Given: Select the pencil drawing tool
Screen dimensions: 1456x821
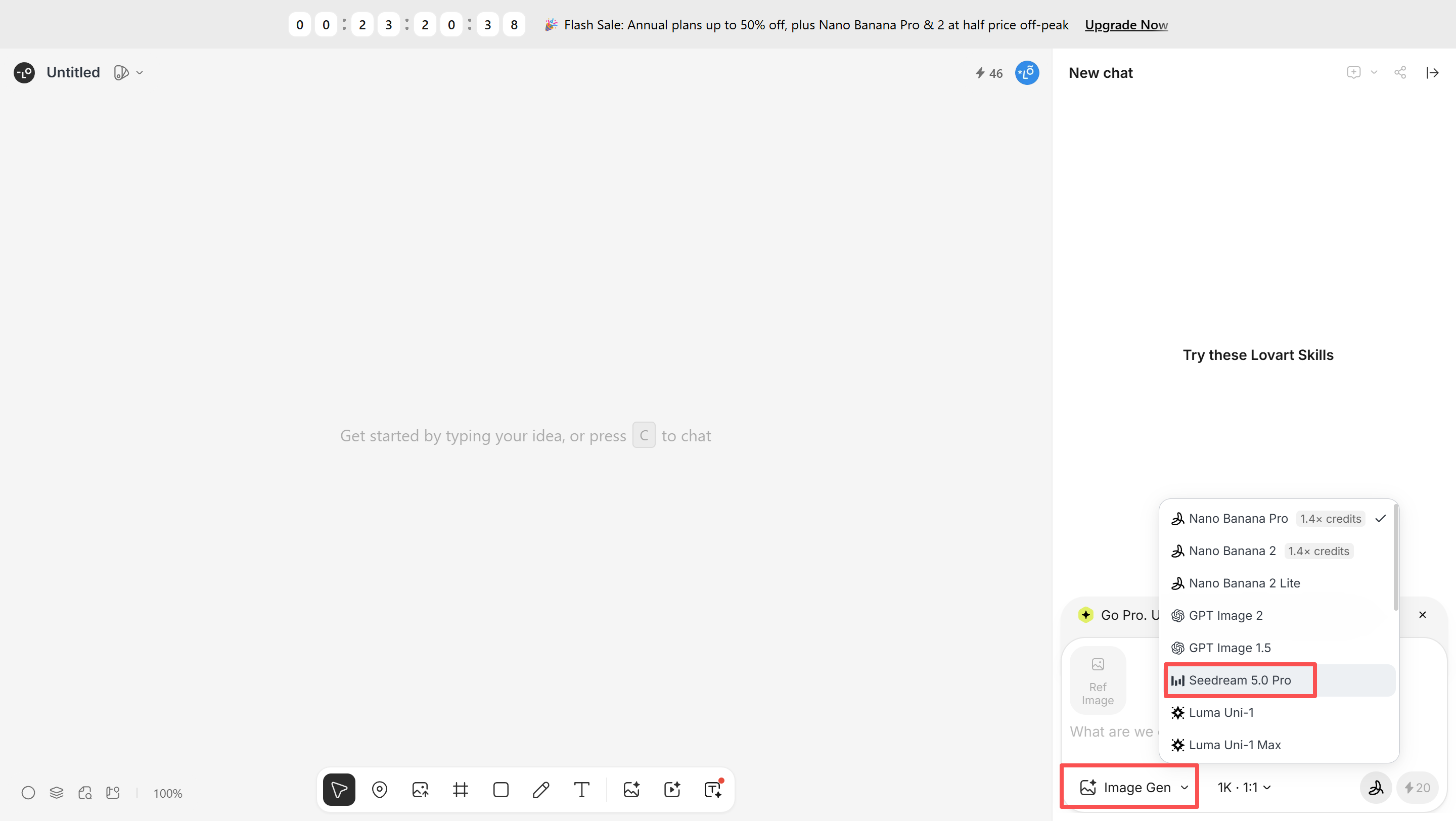Looking at the screenshot, I should tap(541, 789).
